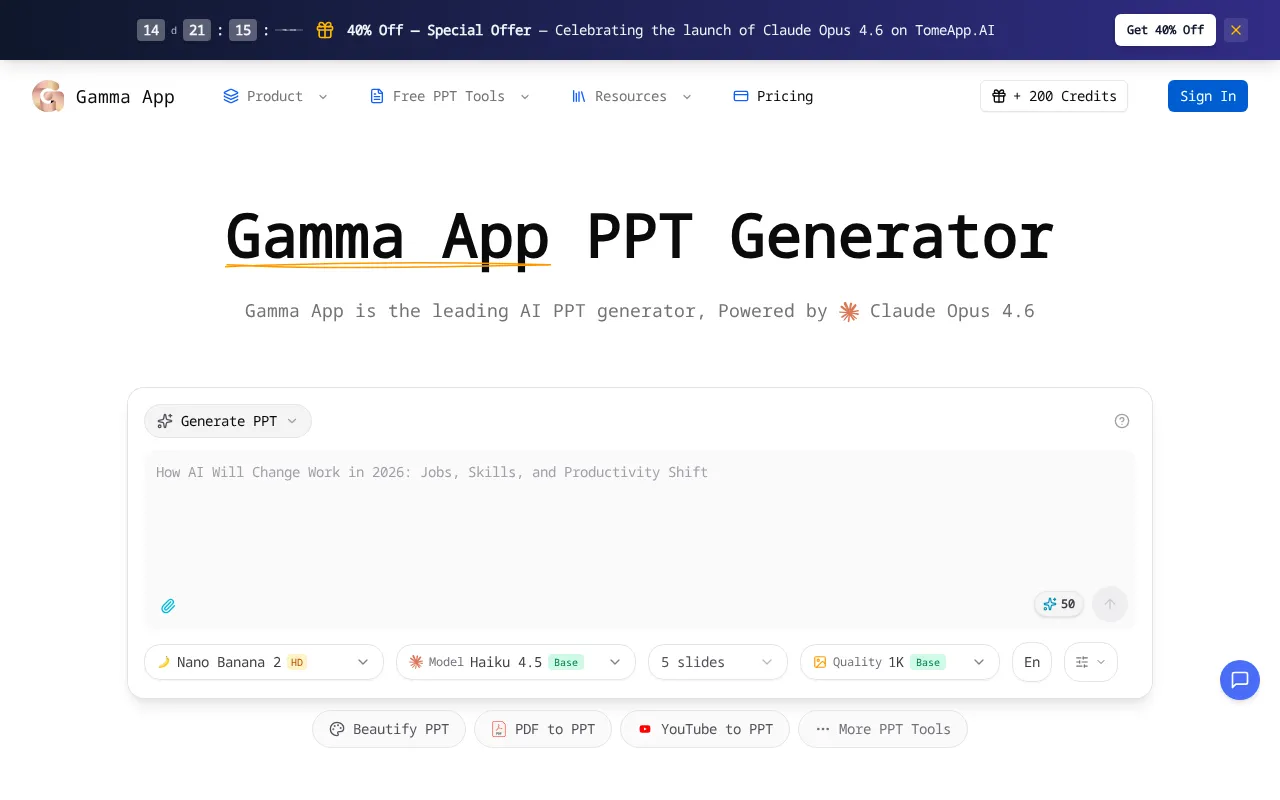Click the PDF file icon on PDF to PPT
The height and width of the screenshot is (800, 1280).
click(x=499, y=729)
